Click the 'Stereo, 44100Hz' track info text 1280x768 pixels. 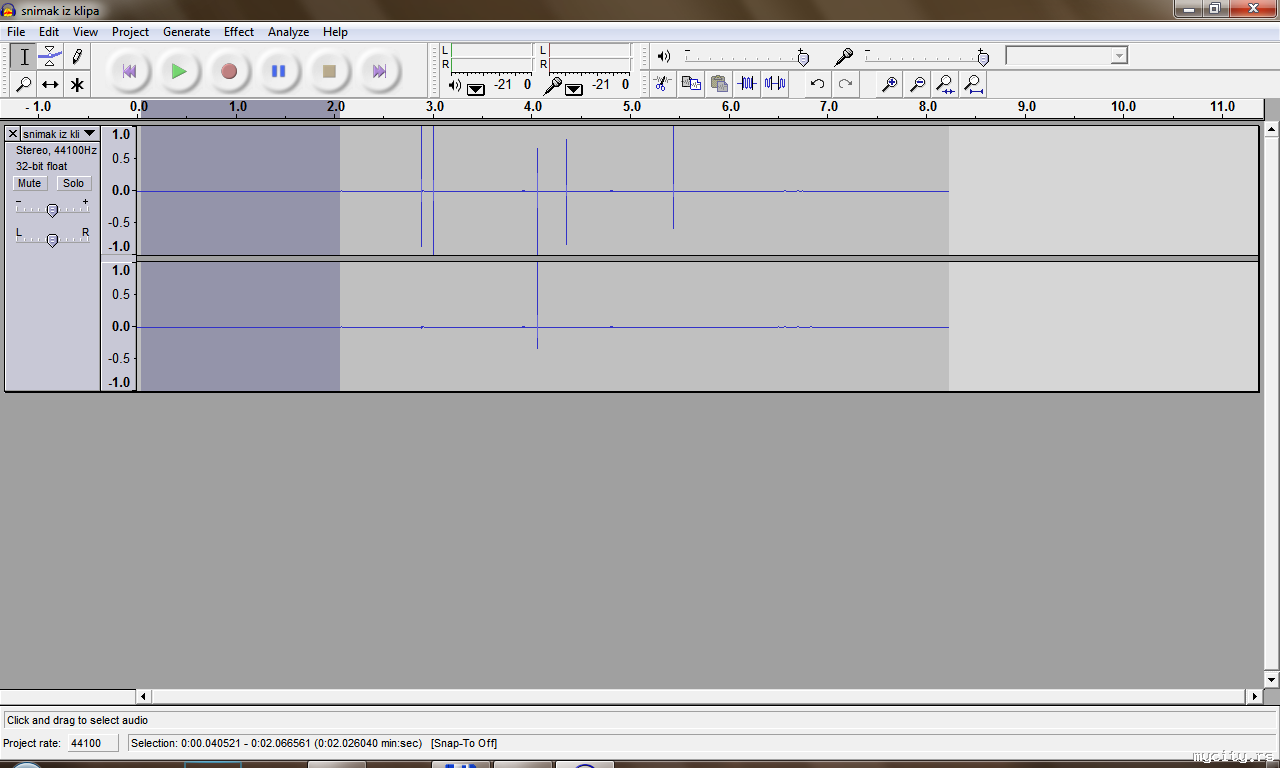pyautogui.click(x=56, y=150)
